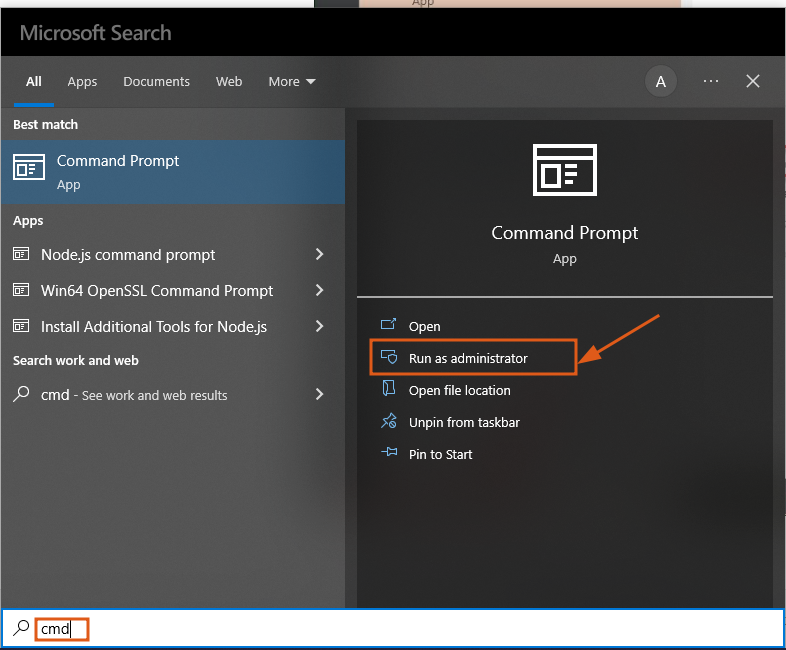Click the Unpin from taskbar icon
786x650 pixels.
coord(388,421)
